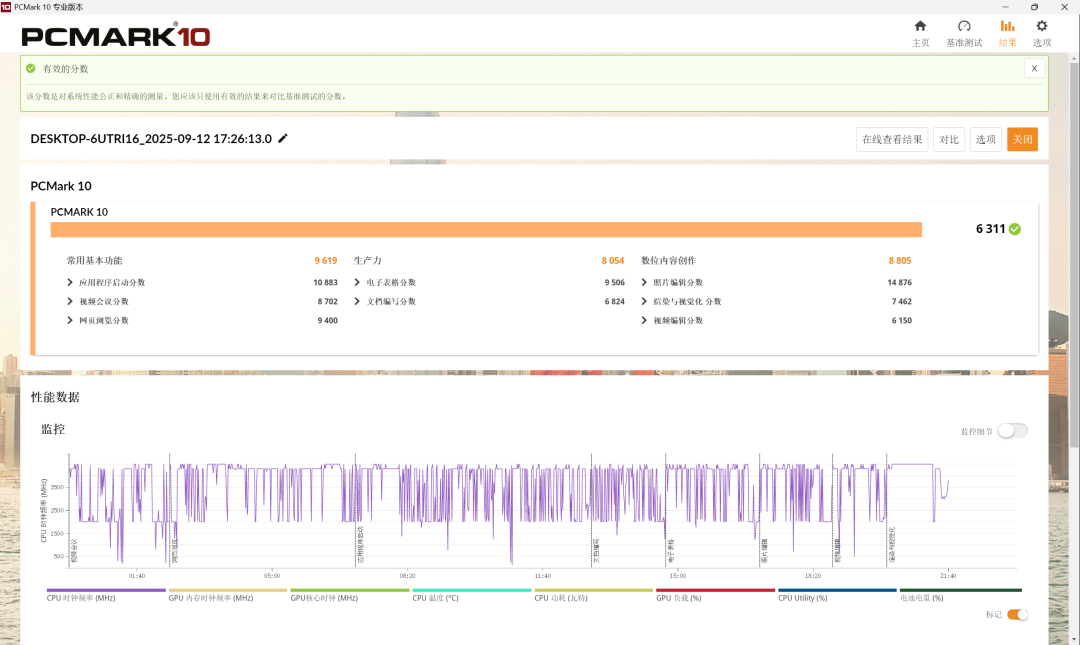1080x645 pixels.
Task: Open the 基准测试 benchmark gauge icon
Action: [964, 26]
